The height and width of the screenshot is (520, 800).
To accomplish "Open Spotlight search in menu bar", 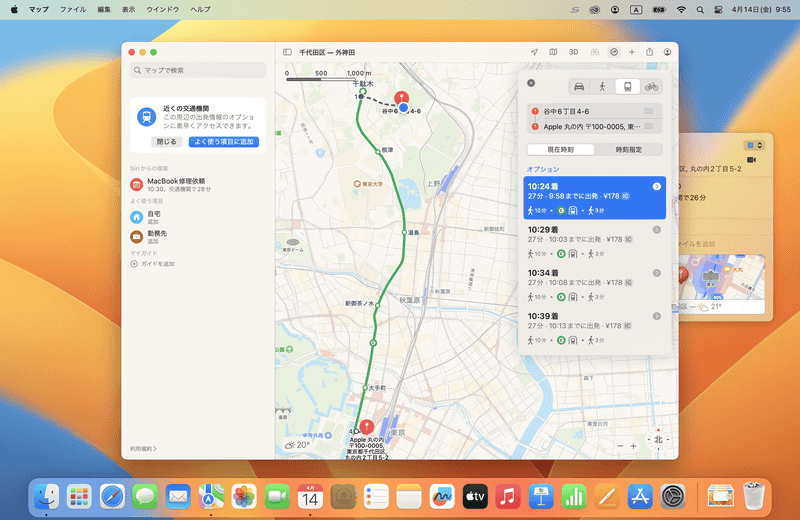I will click(x=700, y=9).
